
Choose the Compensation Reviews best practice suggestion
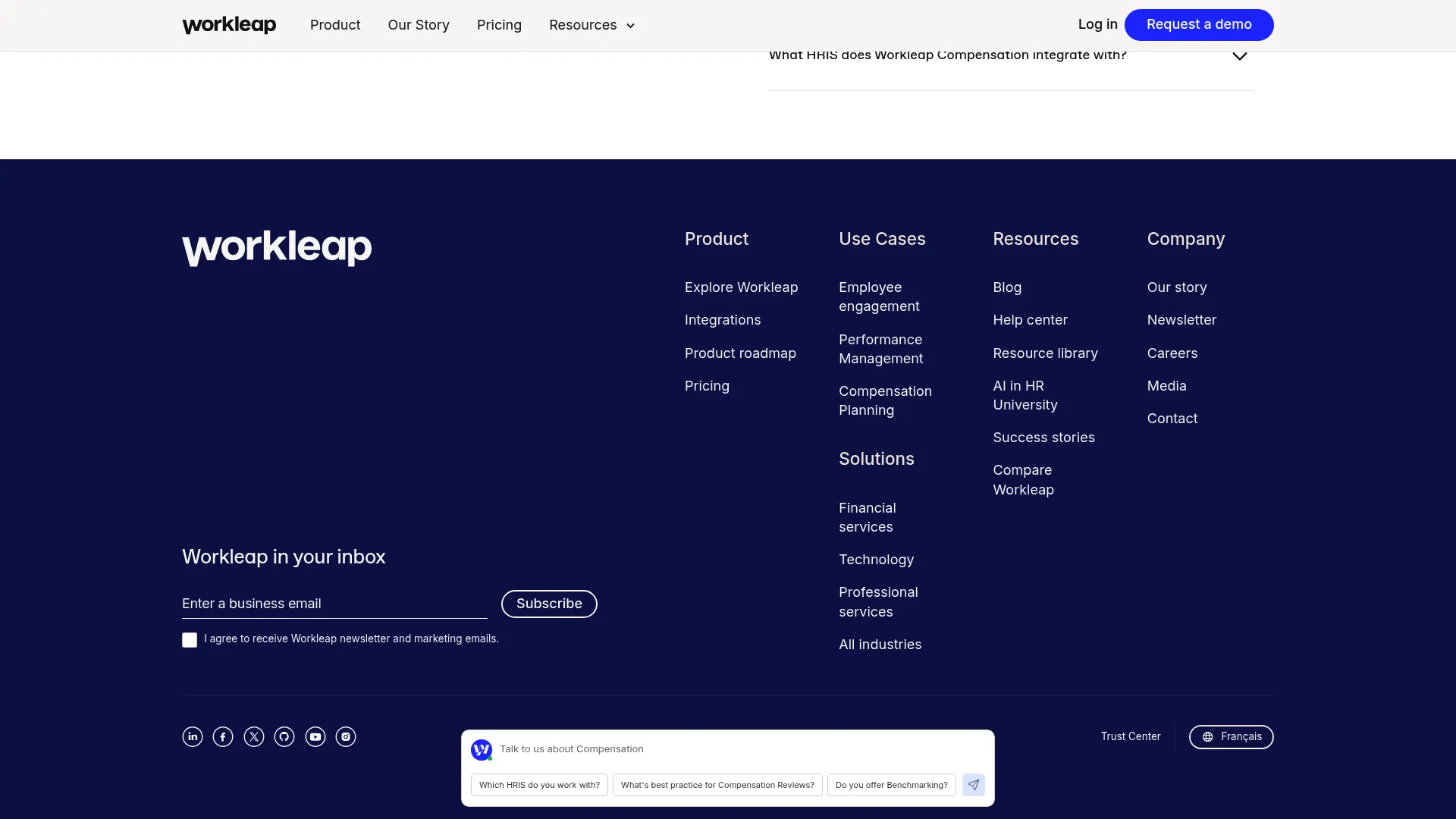[x=717, y=785]
